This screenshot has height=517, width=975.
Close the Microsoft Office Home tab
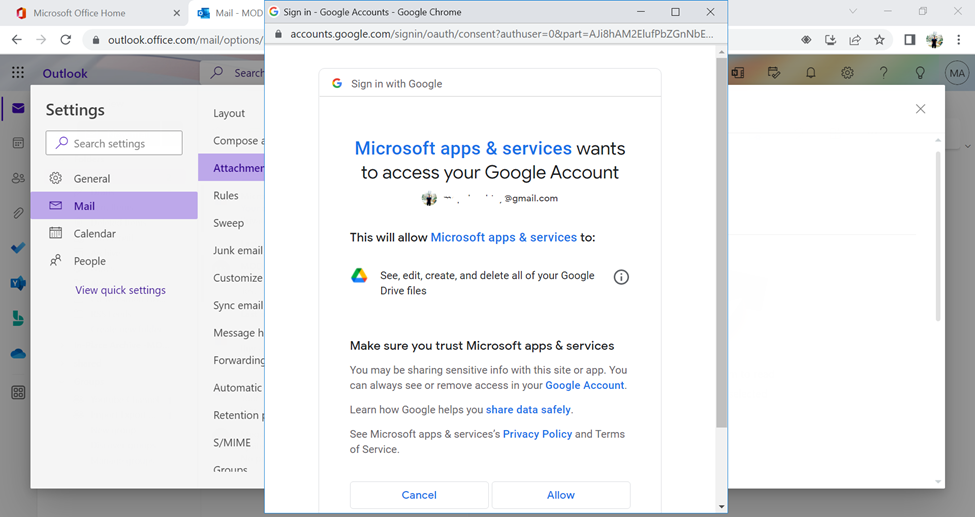point(177,13)
